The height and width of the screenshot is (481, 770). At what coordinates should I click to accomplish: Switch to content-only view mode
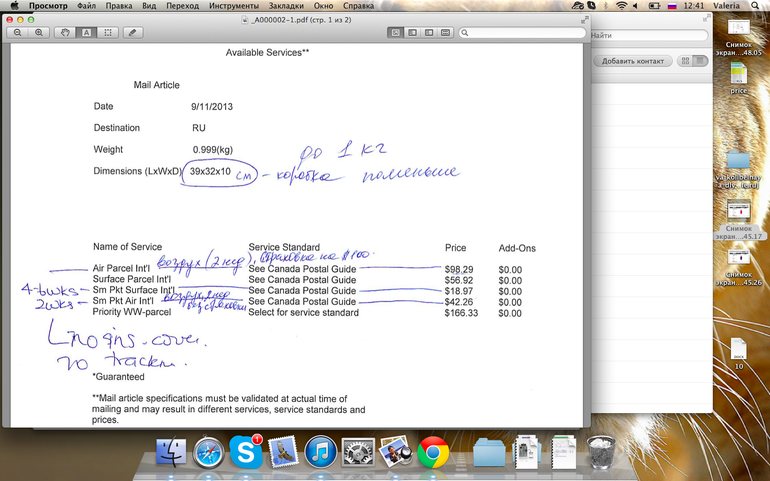click(396, 33)
